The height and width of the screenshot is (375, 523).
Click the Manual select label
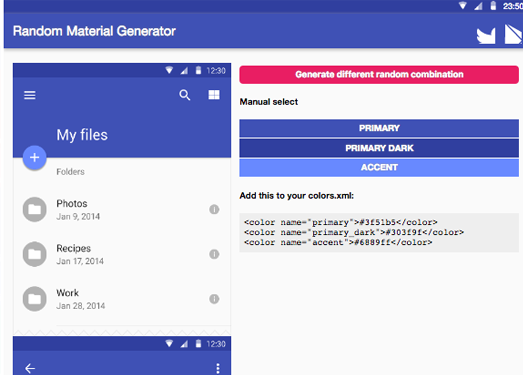(x=269, y=102)
